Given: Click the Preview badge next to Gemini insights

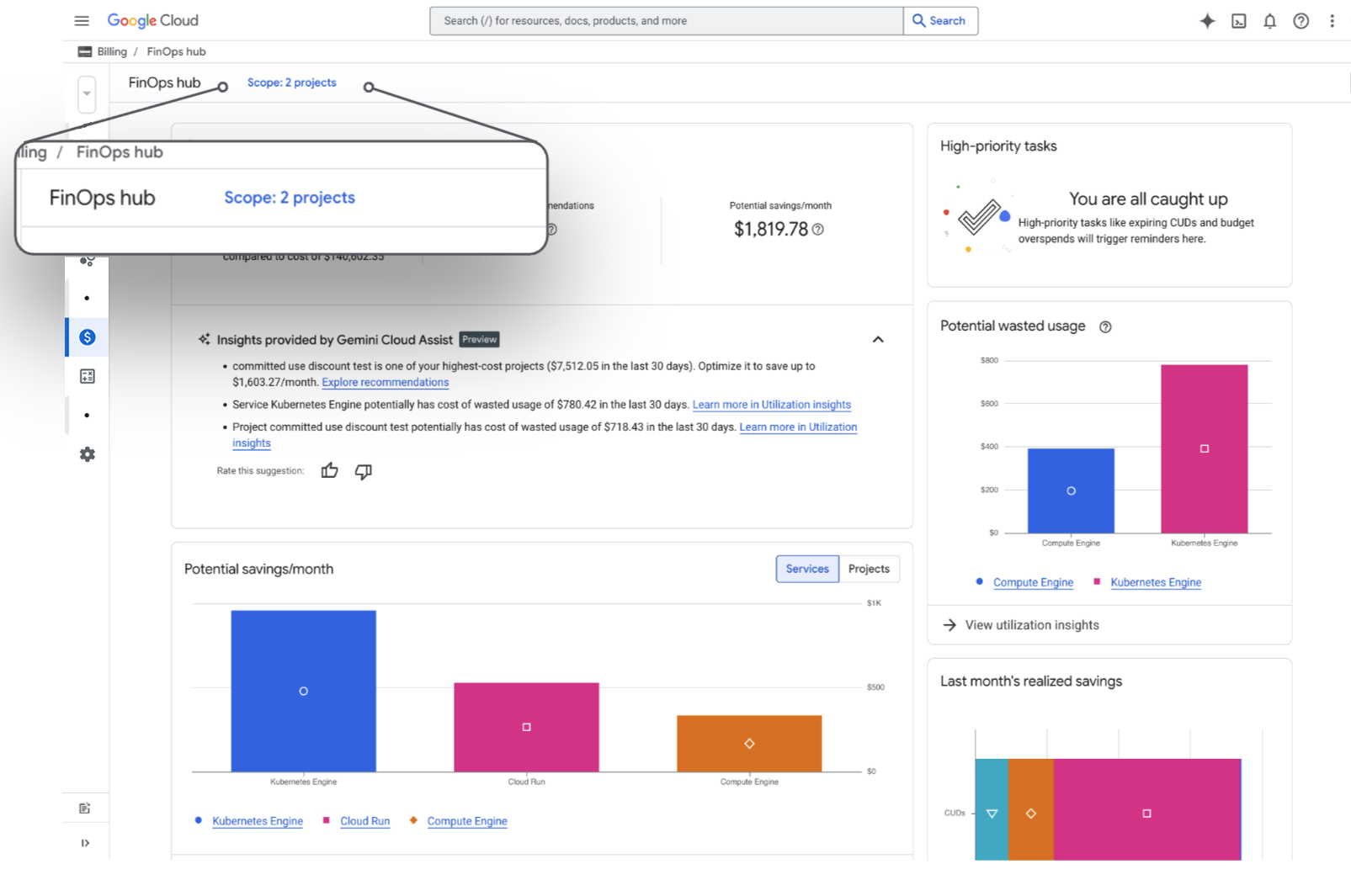Looking at the screenshot, I should click(480, 340).
